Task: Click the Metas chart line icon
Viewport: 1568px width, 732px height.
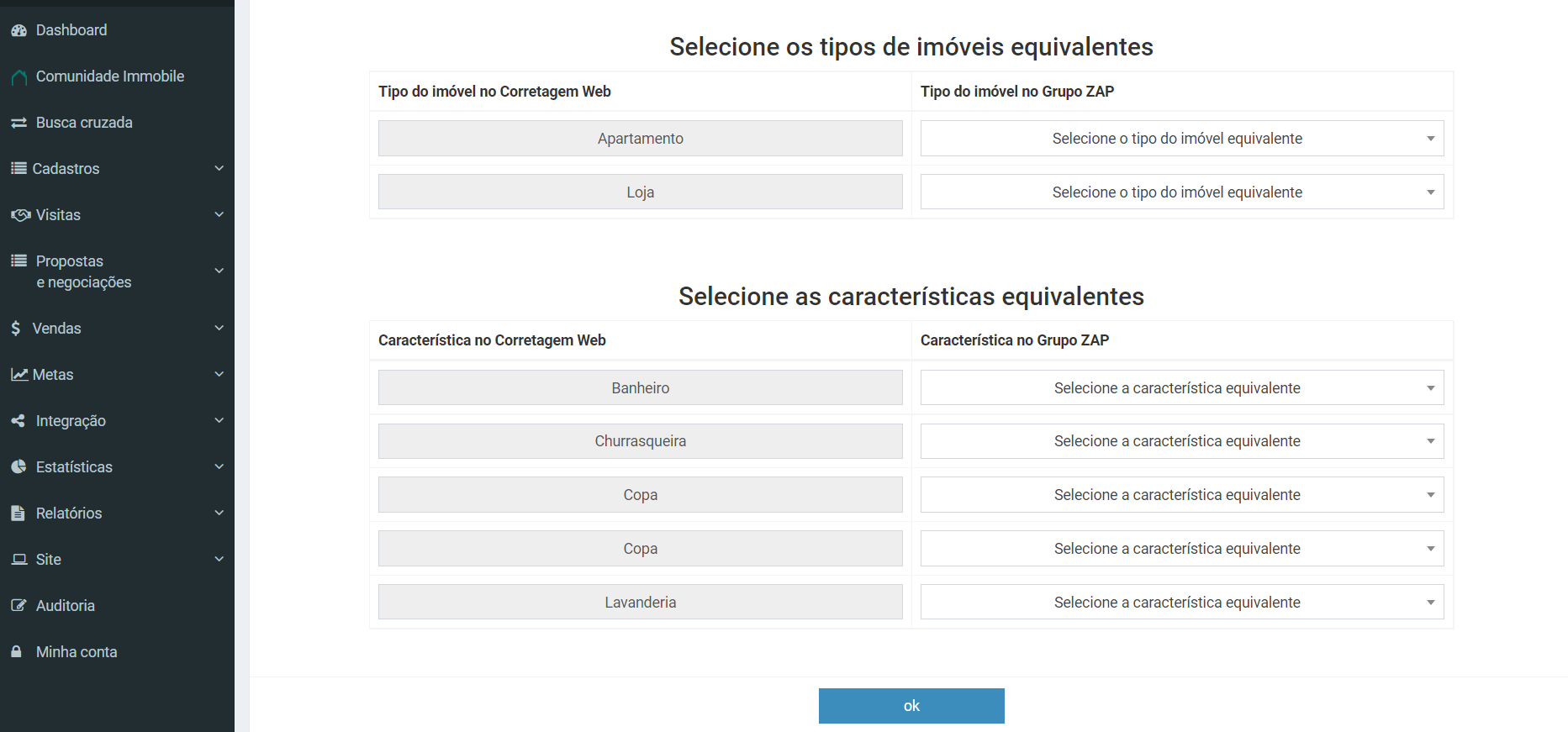Action: (x=19, y=375)
